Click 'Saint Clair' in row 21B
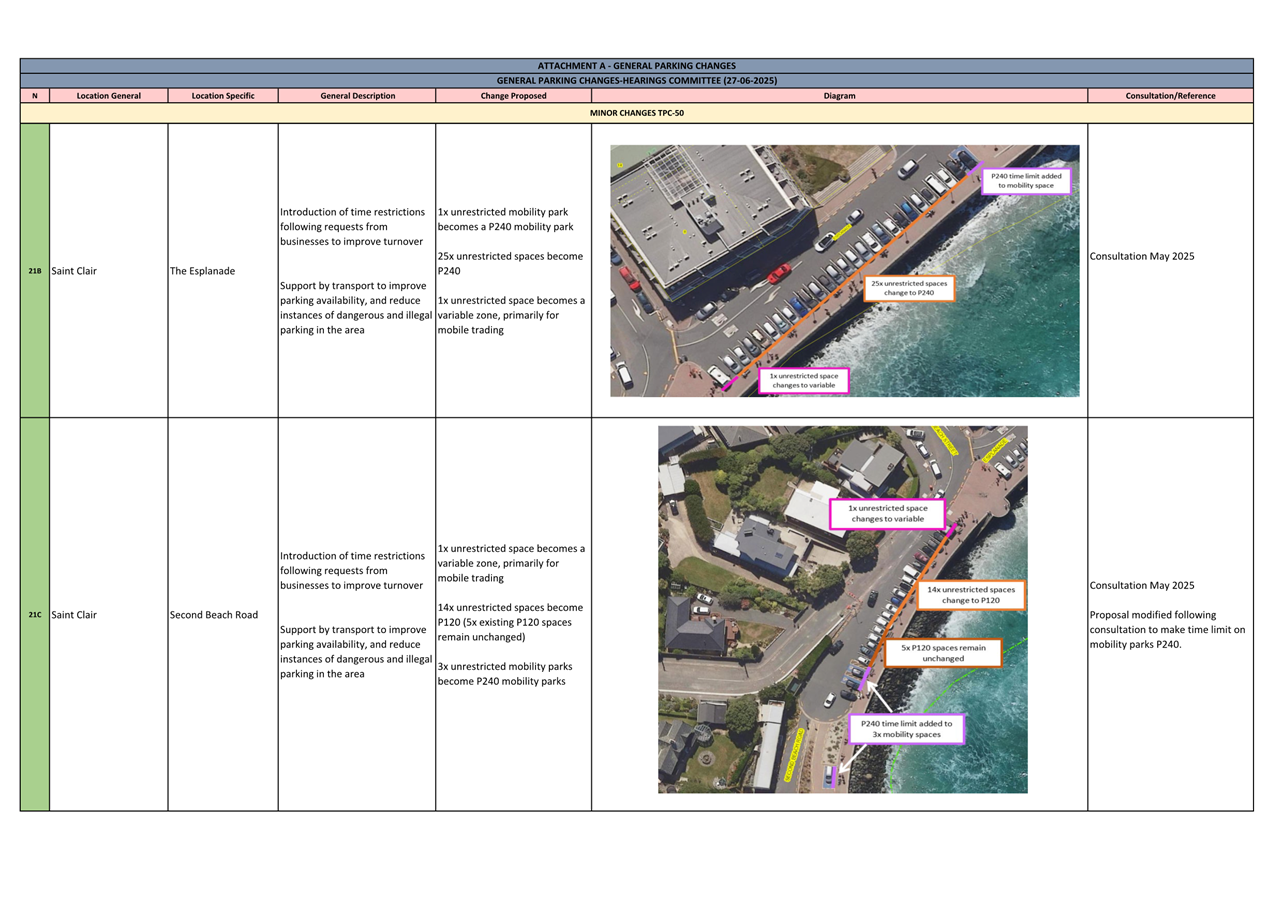Screen dimensions: 1283x907 [x=74, y=271]
